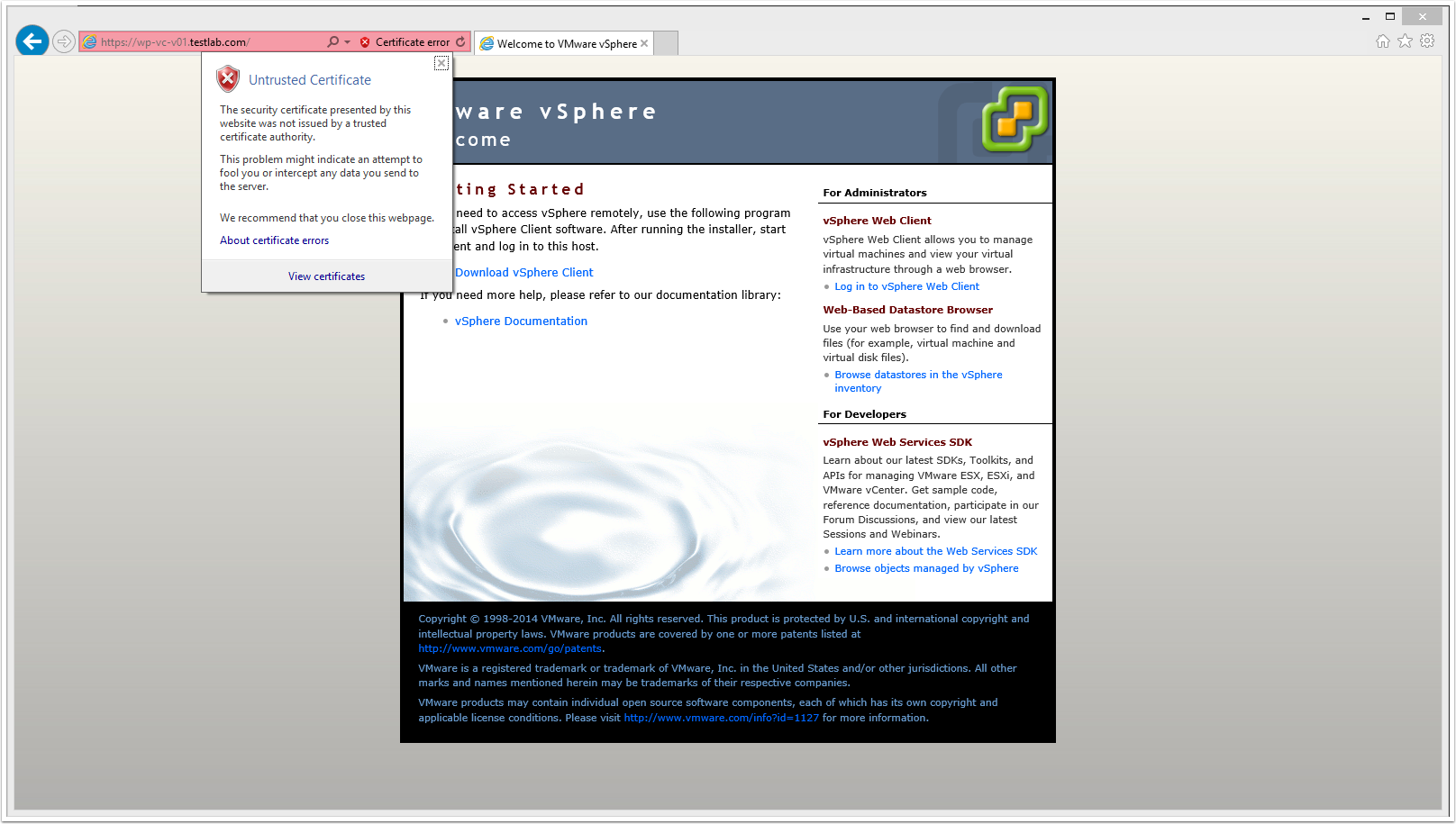This screenshot has height=824, width=1456.
Task: Click the Certificate error badge
Action: pyautogui.click(x=405, y=42)
